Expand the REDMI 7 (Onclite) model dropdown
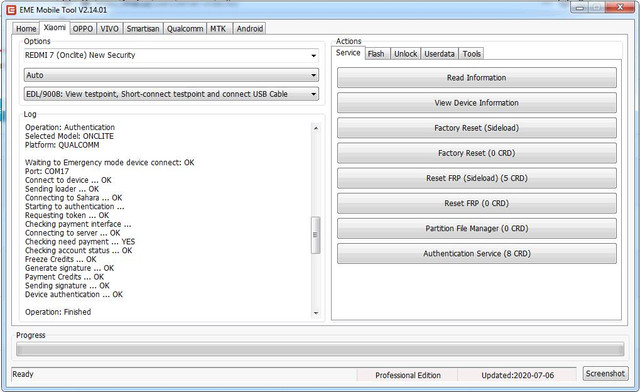This screenshot has height=392, width=640. (x=313, y=56)
